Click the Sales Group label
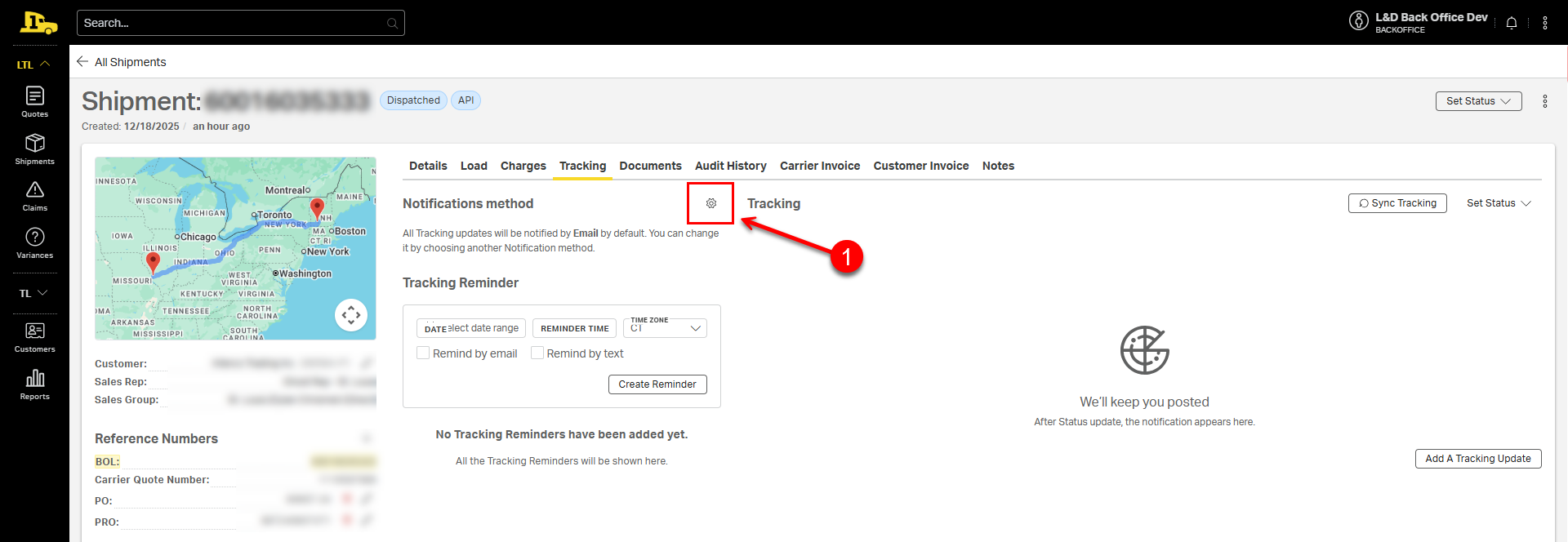Image resolution: width=1568 pixels, height=542 pixels. point(127,400)
